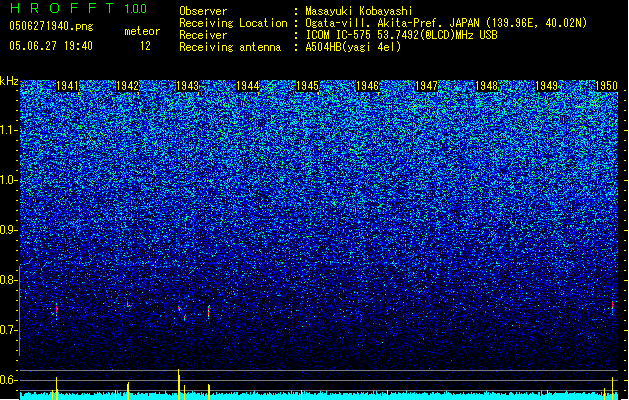Click the meteor echo streak below 1941

(x=57, y=311)
